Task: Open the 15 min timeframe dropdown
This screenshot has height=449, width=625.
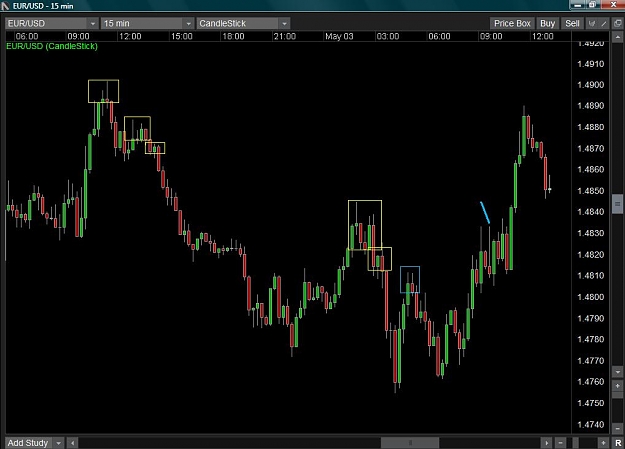Action: click(147, 24)
